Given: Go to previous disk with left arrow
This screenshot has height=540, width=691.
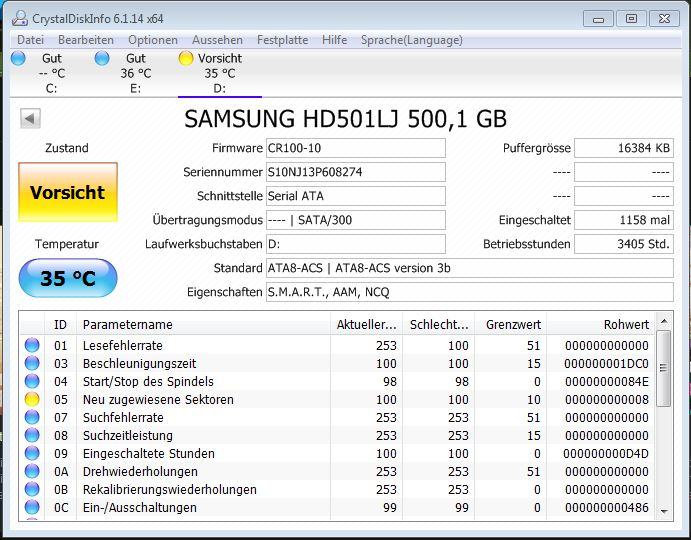Looking at the screenshot, I should (x=30, y=118).
